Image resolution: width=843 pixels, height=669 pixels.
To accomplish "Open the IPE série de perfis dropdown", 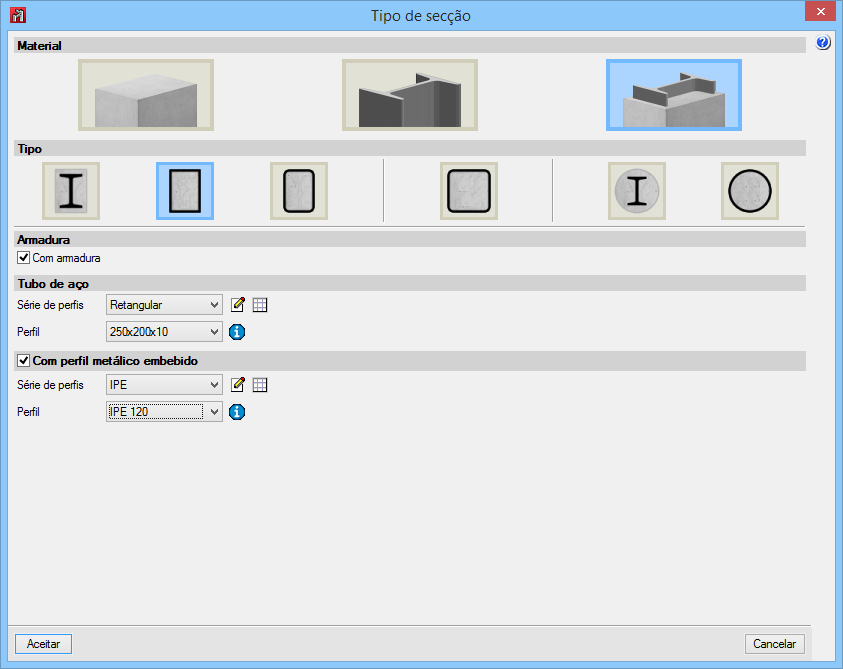I will coord(164,385).
